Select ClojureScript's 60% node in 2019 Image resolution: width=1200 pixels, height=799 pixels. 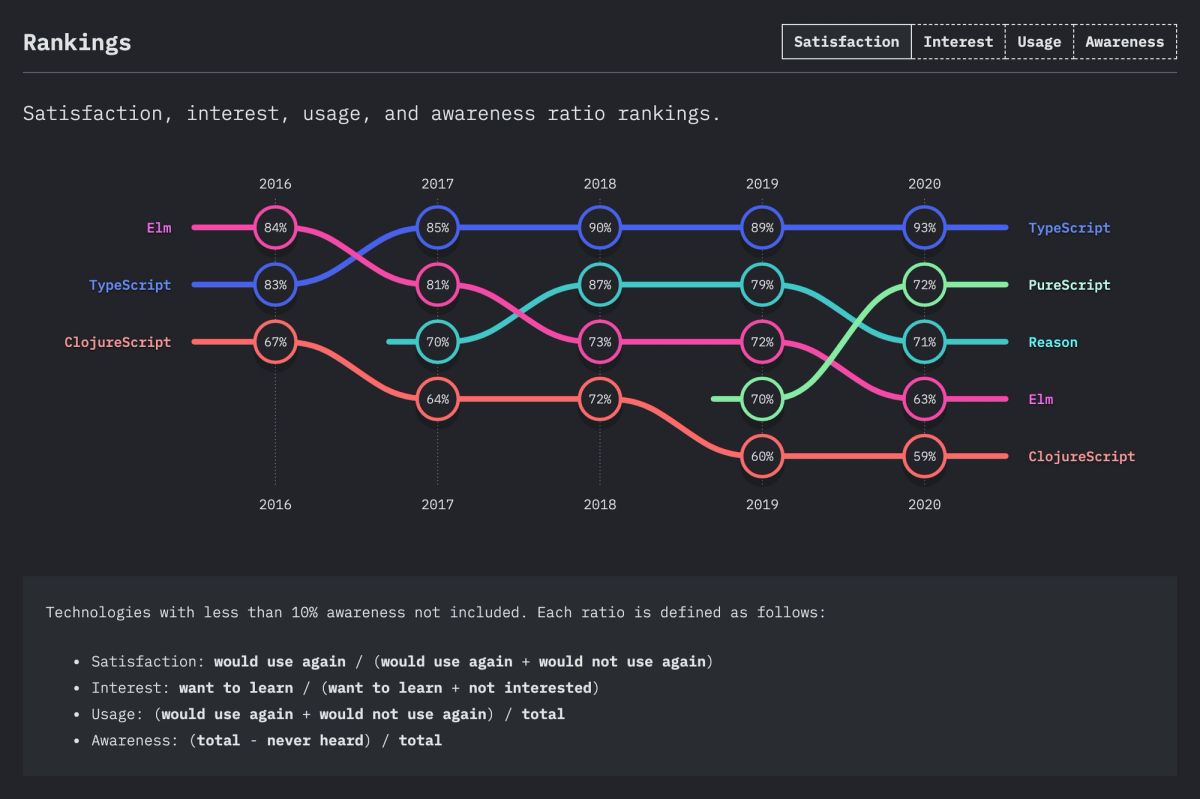tap(762, 456)
